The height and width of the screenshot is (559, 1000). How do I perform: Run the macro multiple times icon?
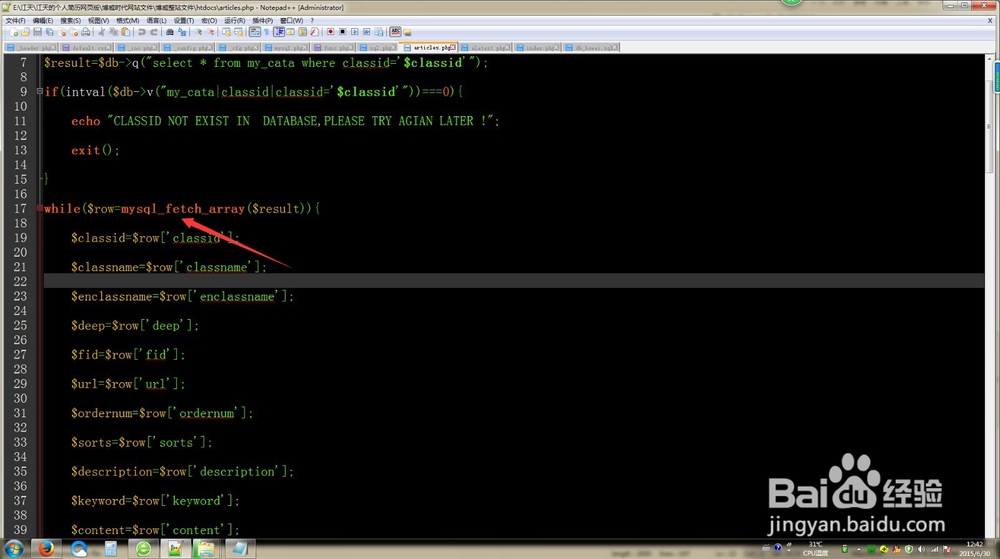[367, 32]
